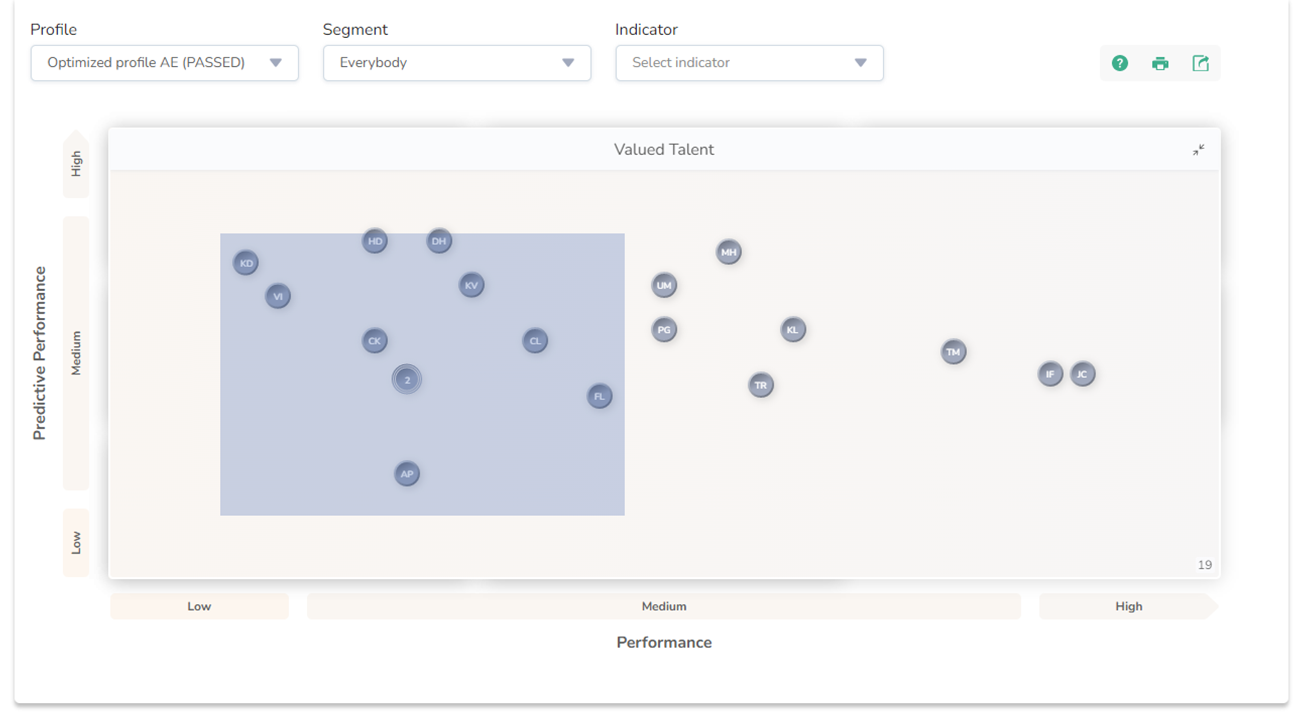Viewport: 1302px width, 717px height.
Task: Click the TM person marker
Action: pyautogui.click(x=954, y=352)
